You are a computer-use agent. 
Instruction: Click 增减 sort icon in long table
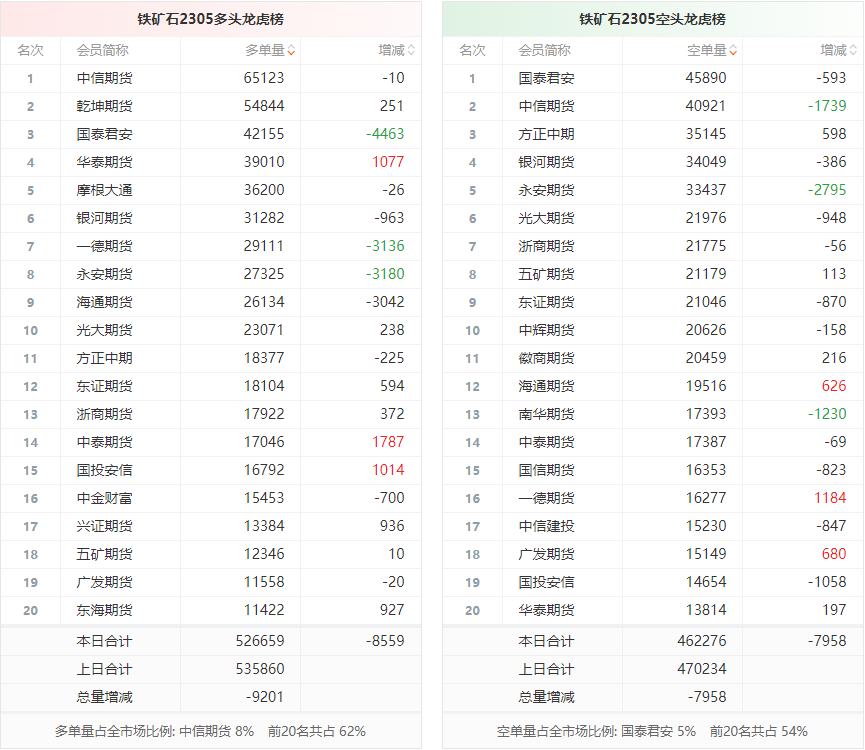[x=411, y=50]
